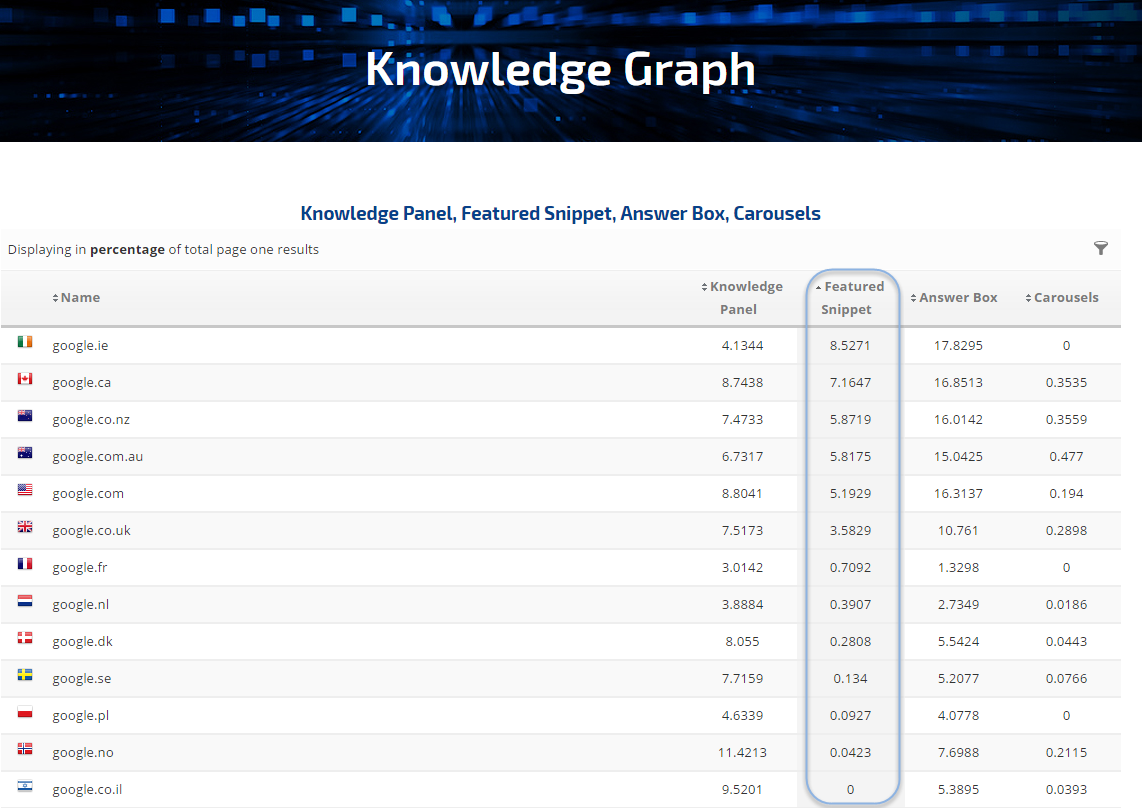
Task: Sort by Answer Box column header
Action: [x=957, y=297]
